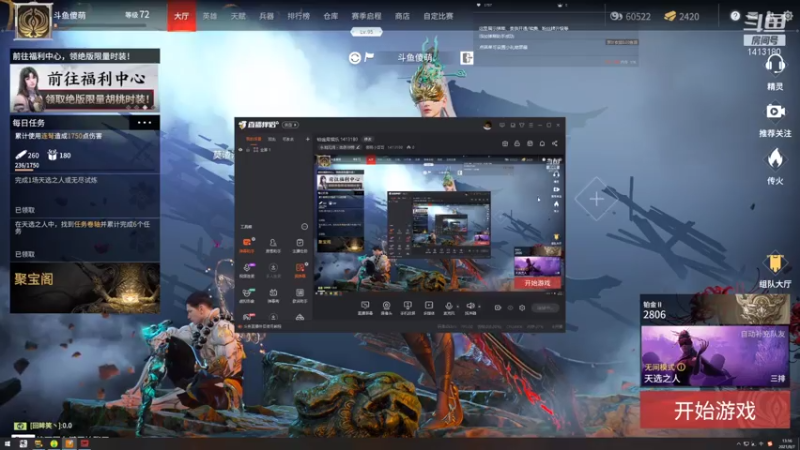Open the 聚宝阁 treasure banner

click(85, 288)
